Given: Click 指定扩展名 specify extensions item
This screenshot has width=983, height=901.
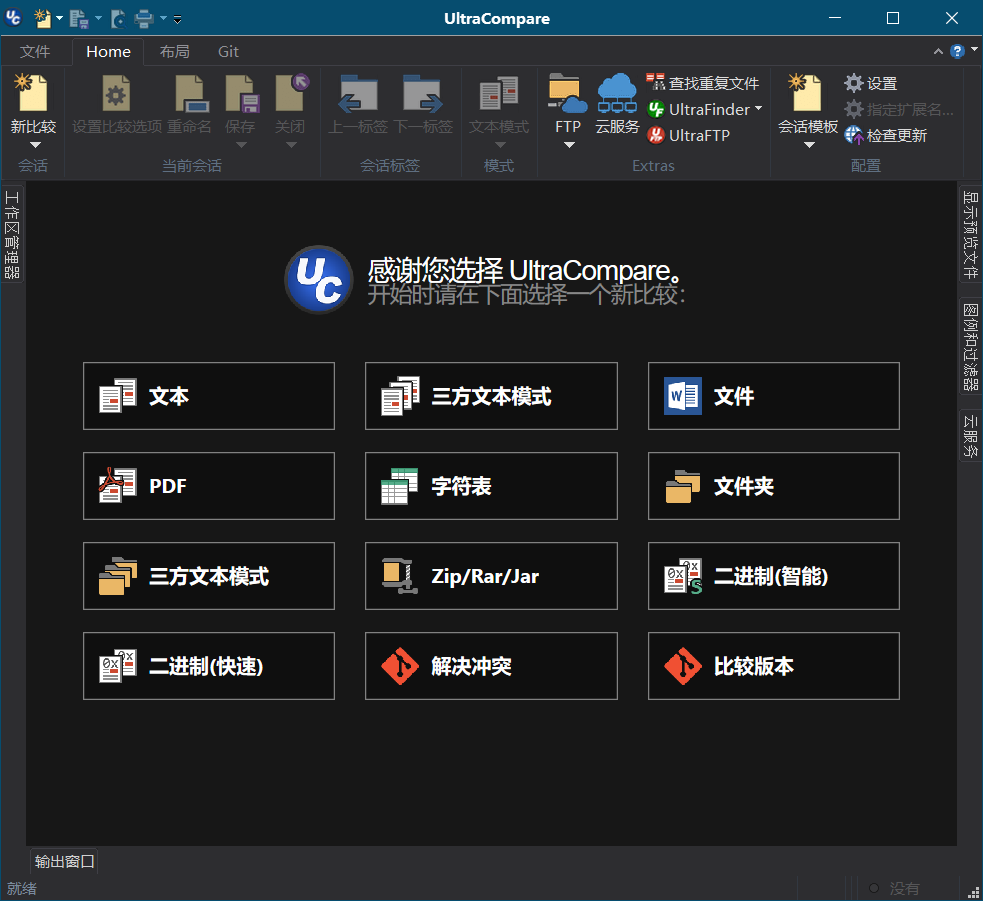Looking at the screenshot, I should pos(898,109).
